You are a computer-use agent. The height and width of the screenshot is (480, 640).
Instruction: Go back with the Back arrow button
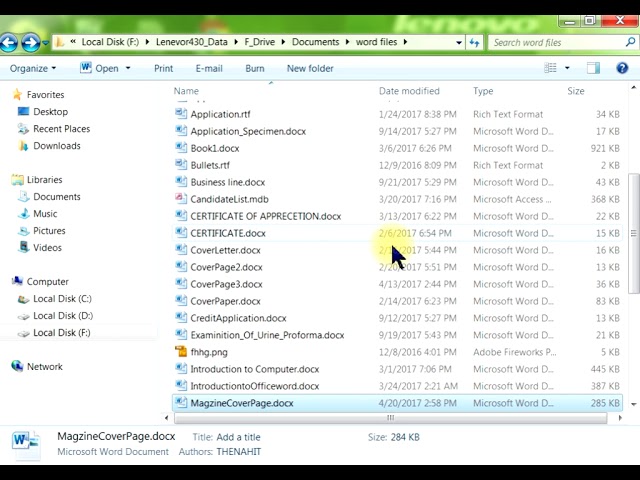(x=9, y=42)
